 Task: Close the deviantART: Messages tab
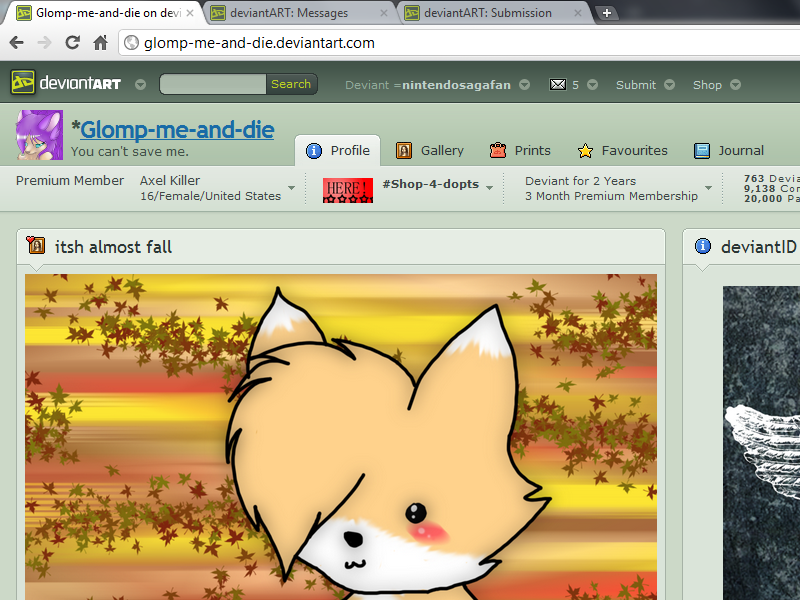(384, 13)
